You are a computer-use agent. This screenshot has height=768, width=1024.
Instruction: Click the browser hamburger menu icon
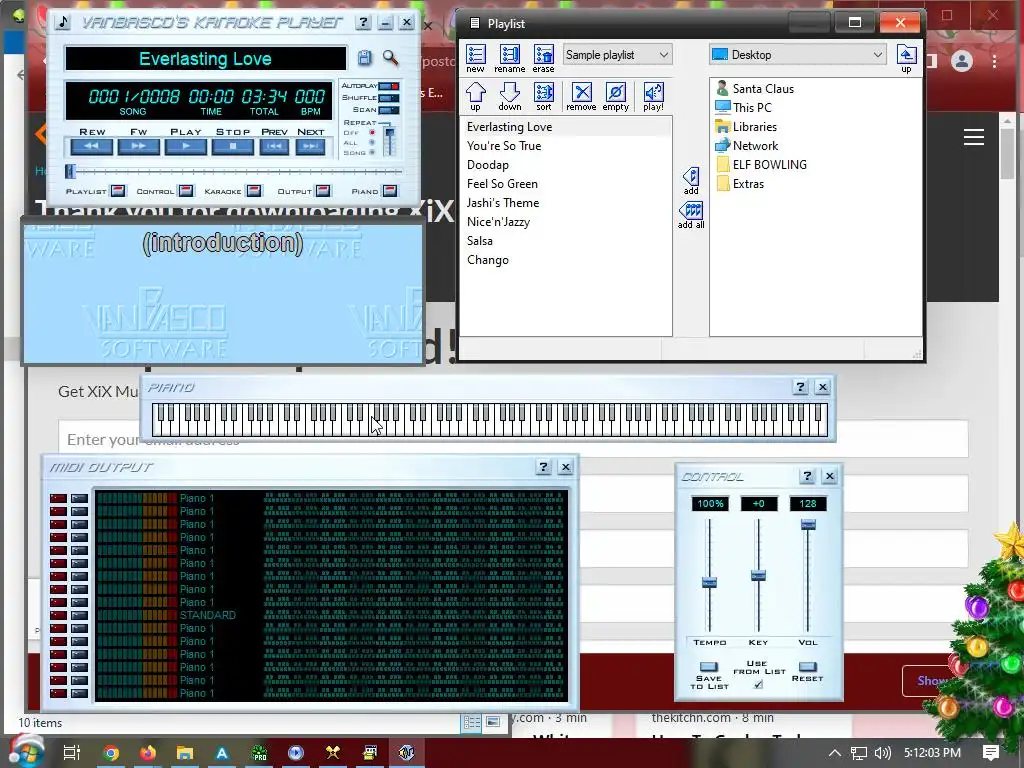coord(974,136)
